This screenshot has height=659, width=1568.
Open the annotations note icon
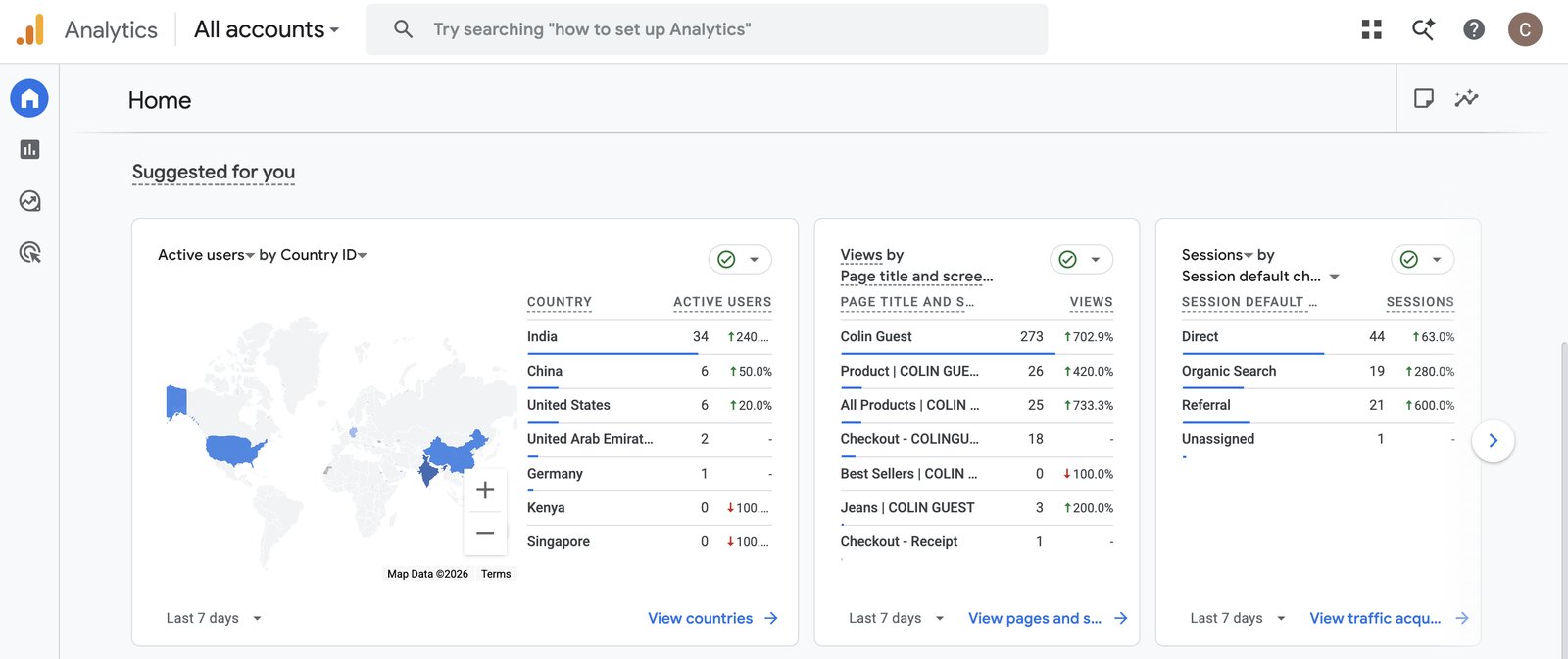coord(1424,98)
